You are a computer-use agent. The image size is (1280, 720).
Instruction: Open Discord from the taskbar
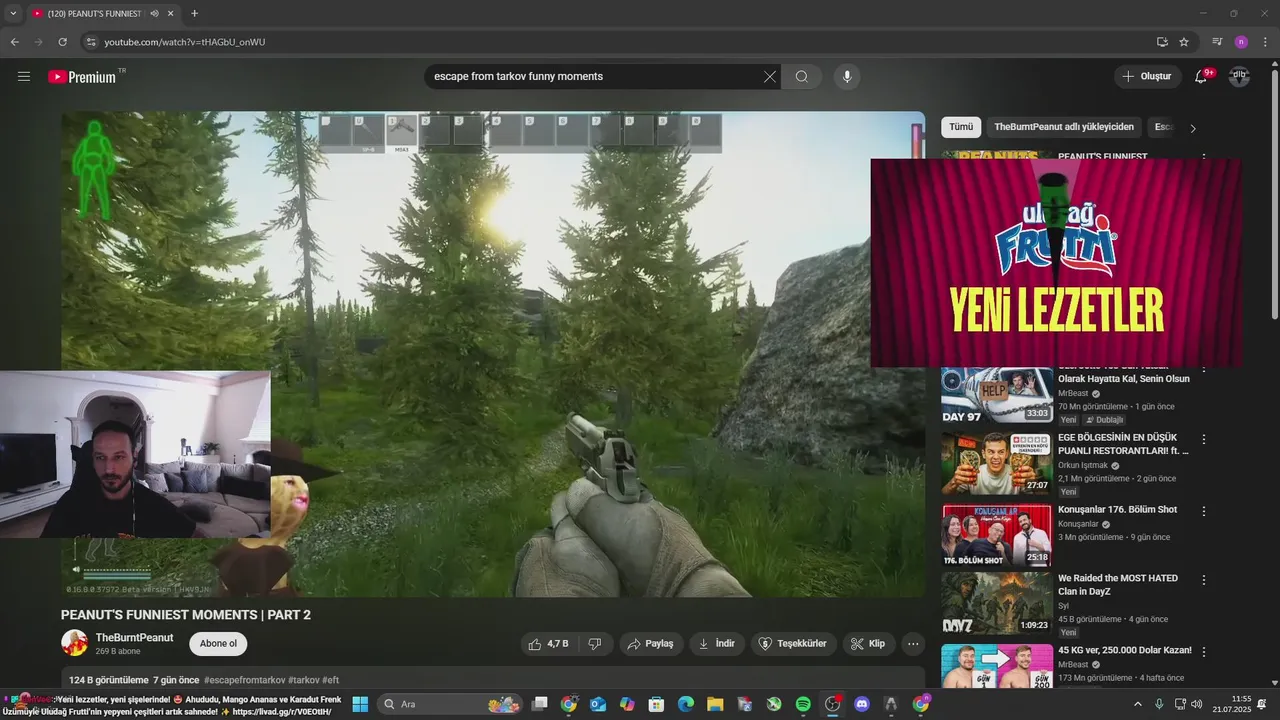pos(862,704)
